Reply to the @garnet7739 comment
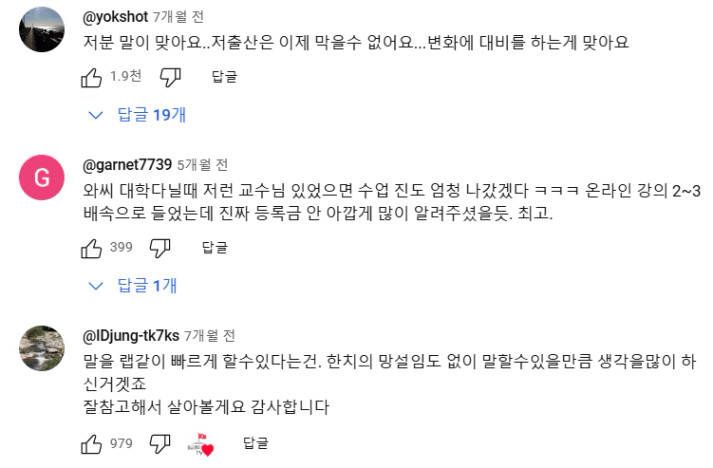Viewport: 713px width, 468px height. coord(214,246)
